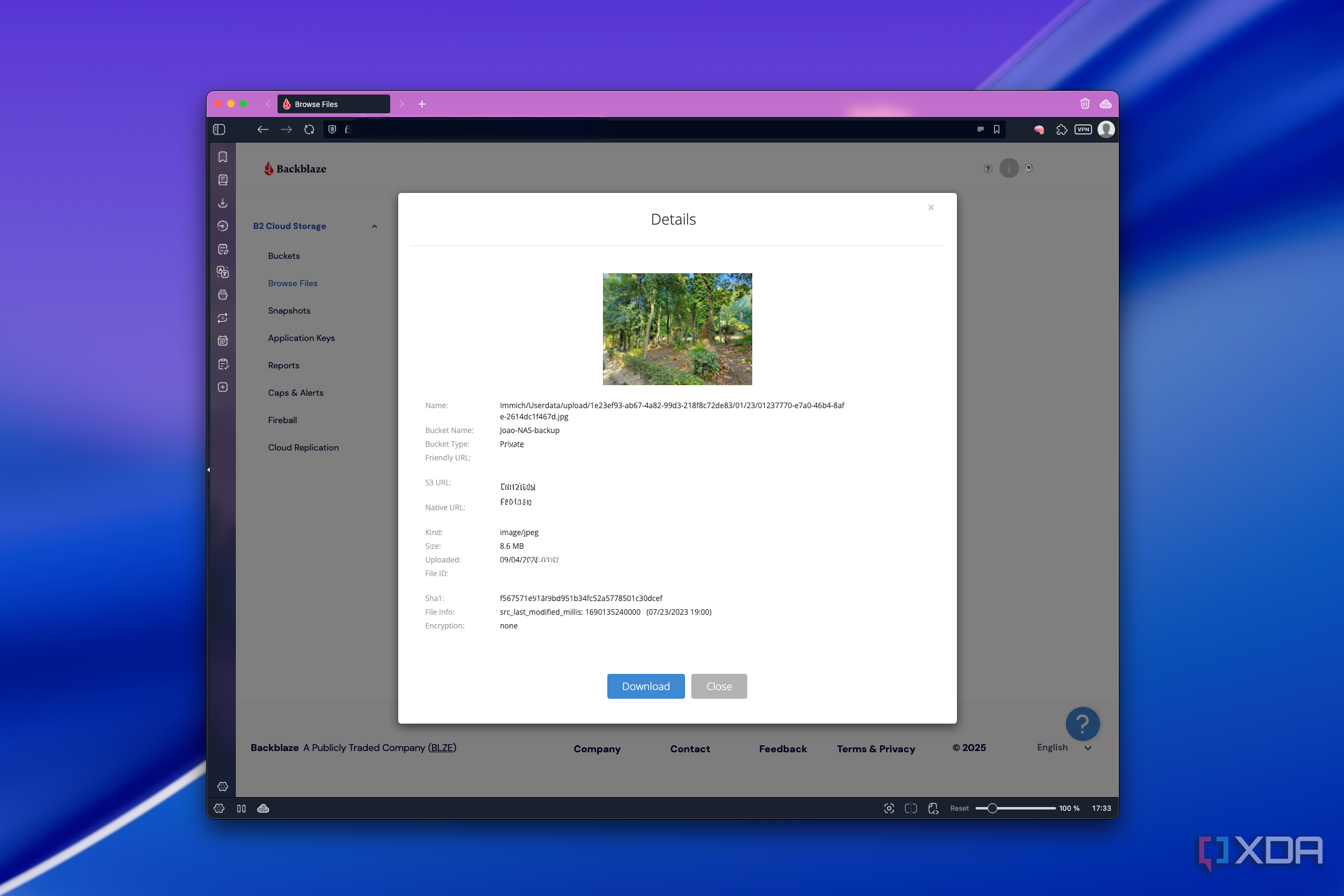Bookmark this page from address bar
The image size is (1344, 896).
997,129
